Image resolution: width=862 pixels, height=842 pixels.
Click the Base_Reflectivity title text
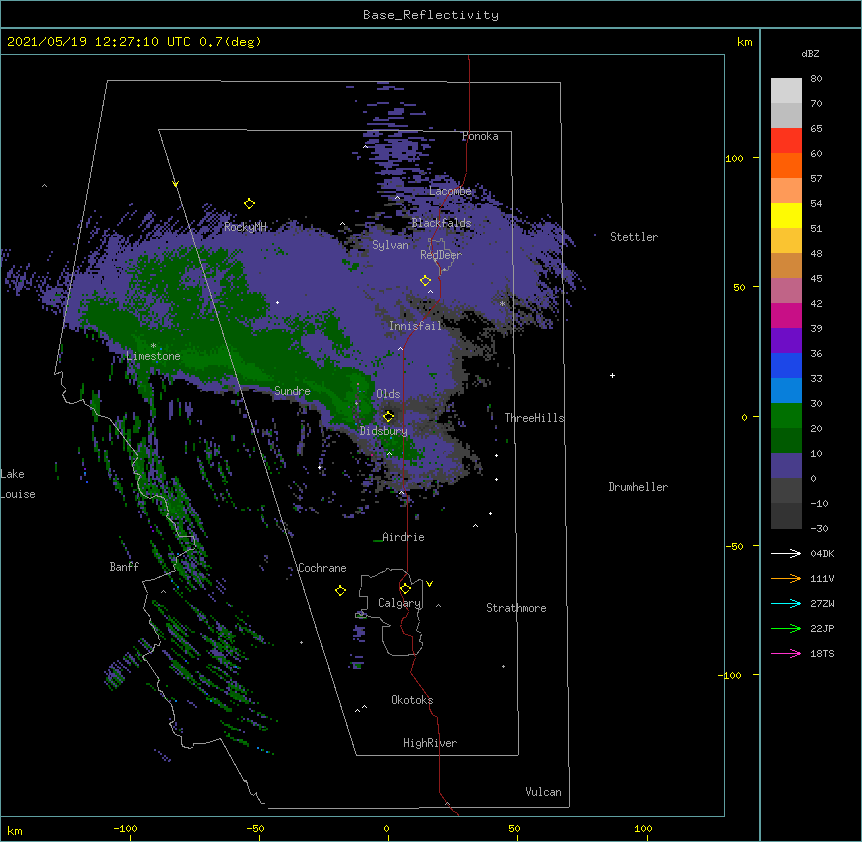(x=431, y=15)
